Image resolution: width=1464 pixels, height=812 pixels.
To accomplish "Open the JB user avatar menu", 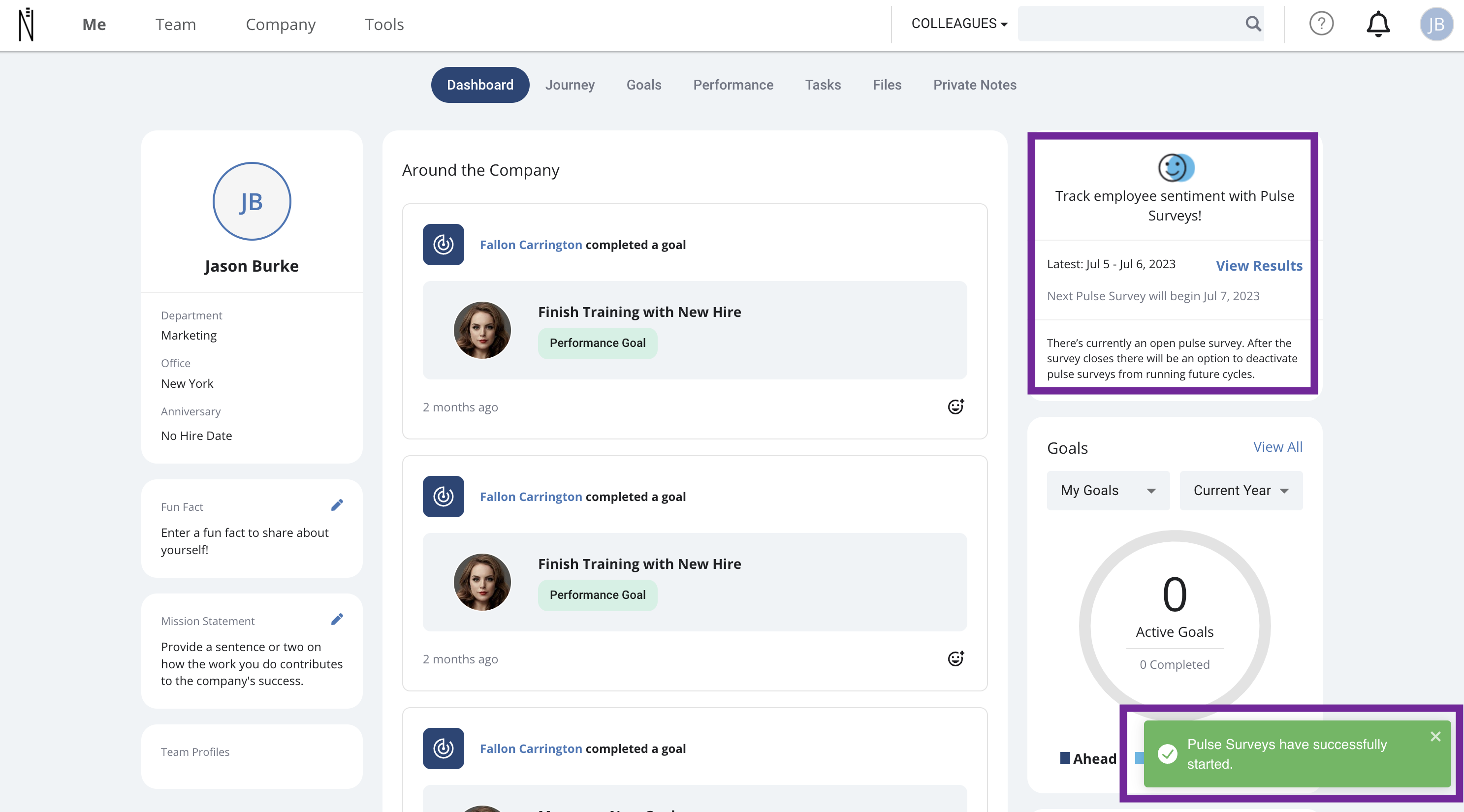I will pos(1436,24).
